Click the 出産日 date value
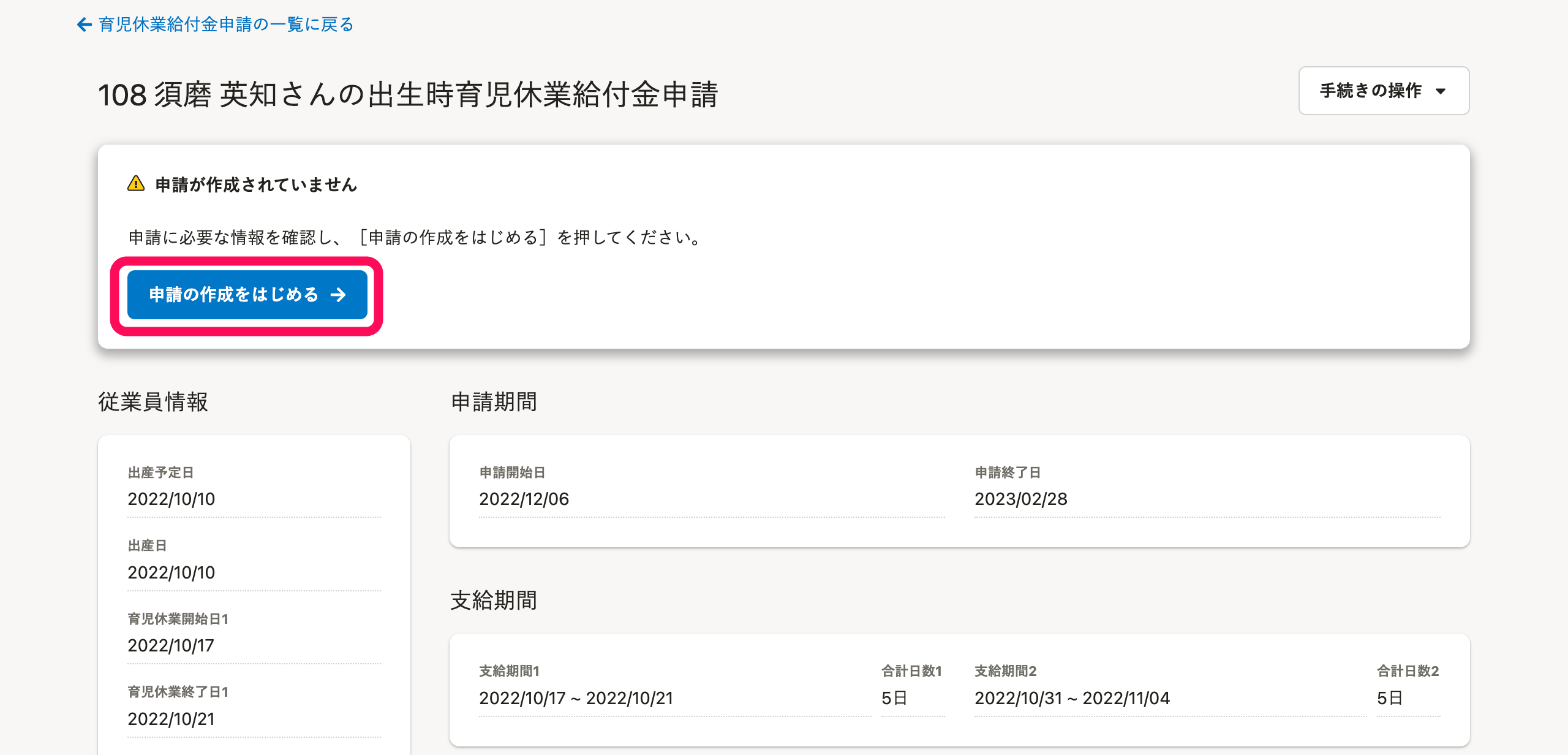The width and height of the screenshot is (1568, 755). 171,572
